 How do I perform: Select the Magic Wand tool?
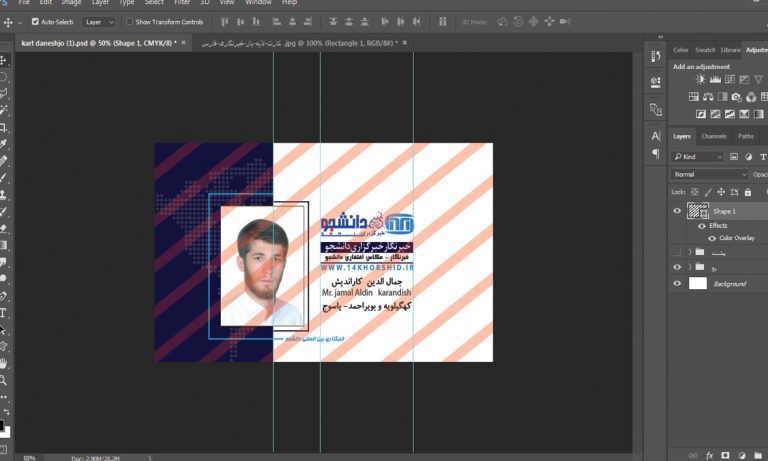[x=3, y=110]
